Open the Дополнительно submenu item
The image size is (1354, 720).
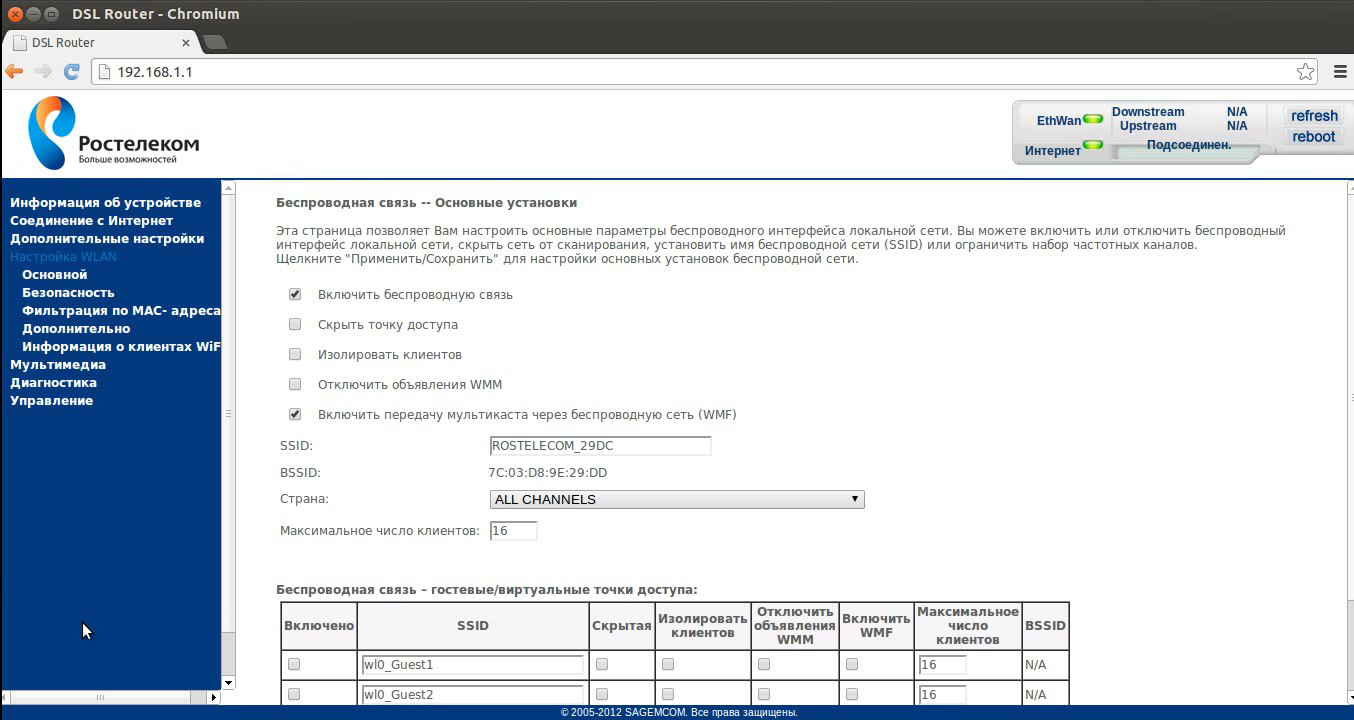click(76, 328)
